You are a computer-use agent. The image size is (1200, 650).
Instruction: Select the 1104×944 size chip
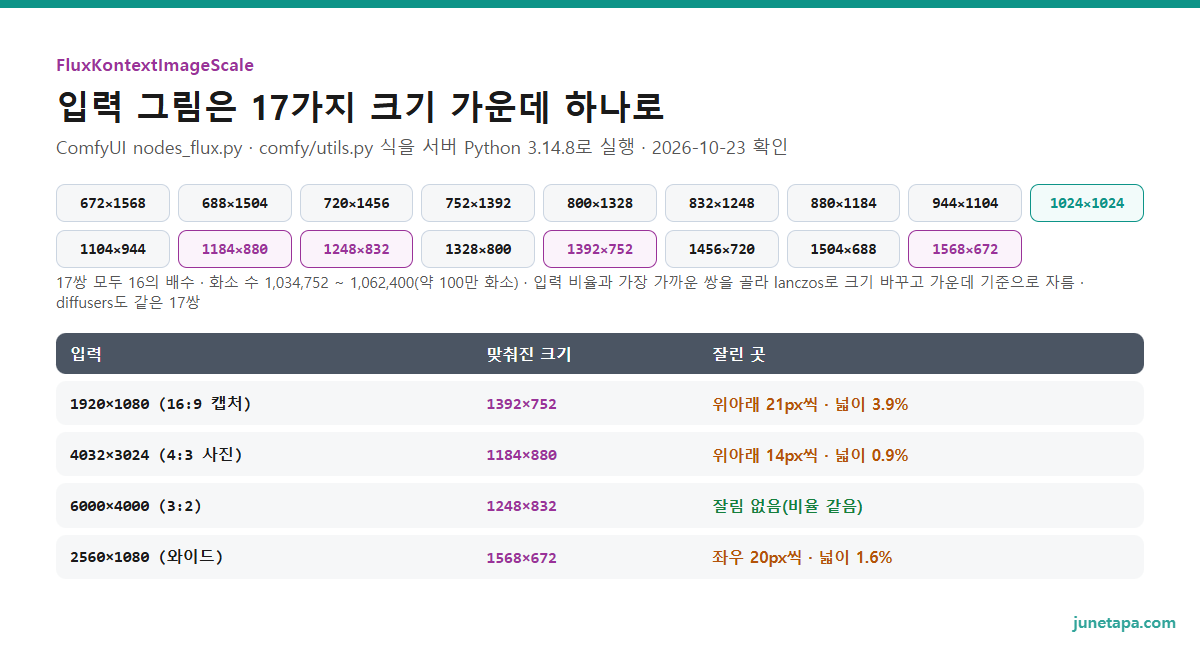click(x=113, y=249)
